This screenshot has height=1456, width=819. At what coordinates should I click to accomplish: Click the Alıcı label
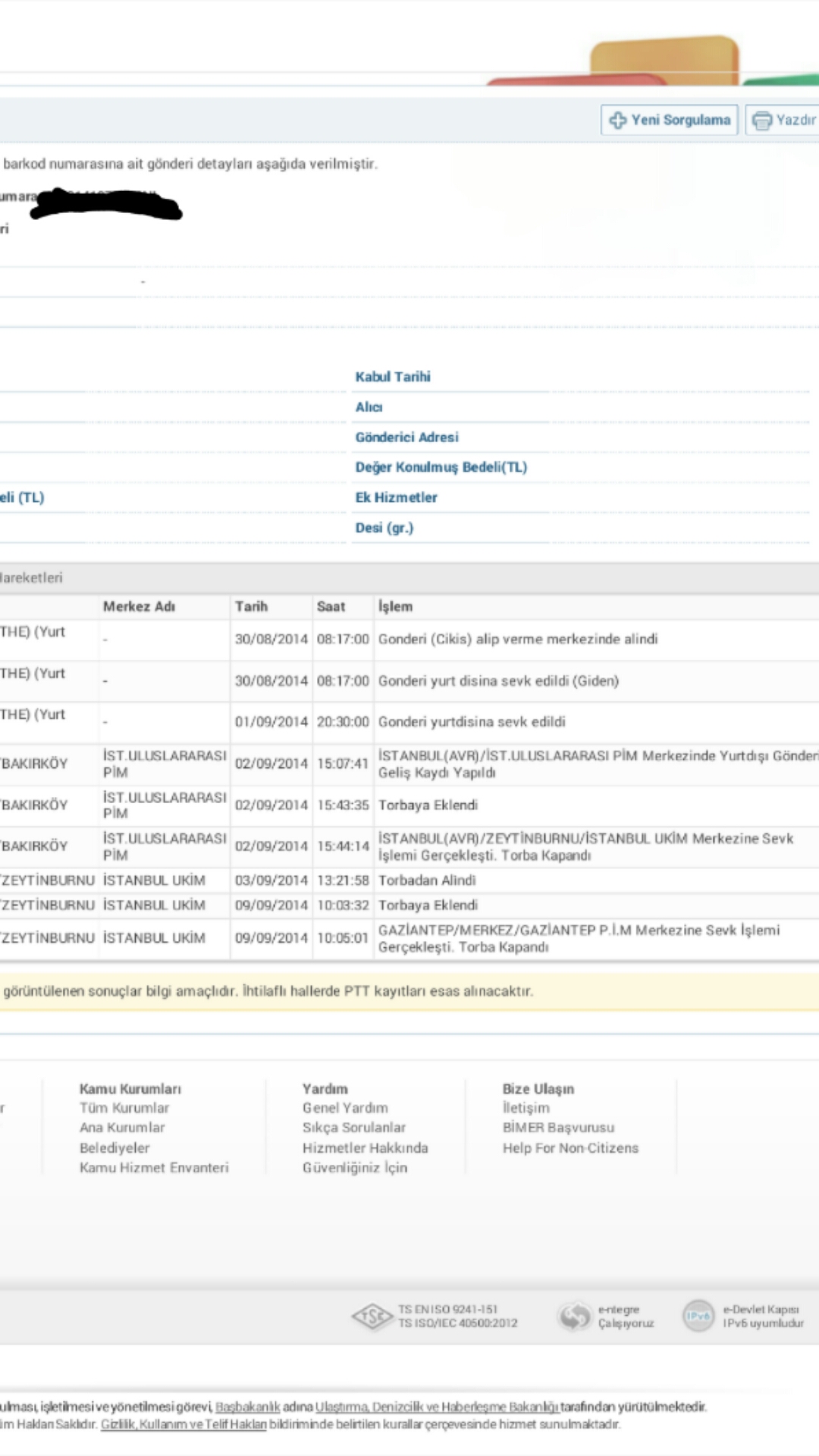coord(369,407)
